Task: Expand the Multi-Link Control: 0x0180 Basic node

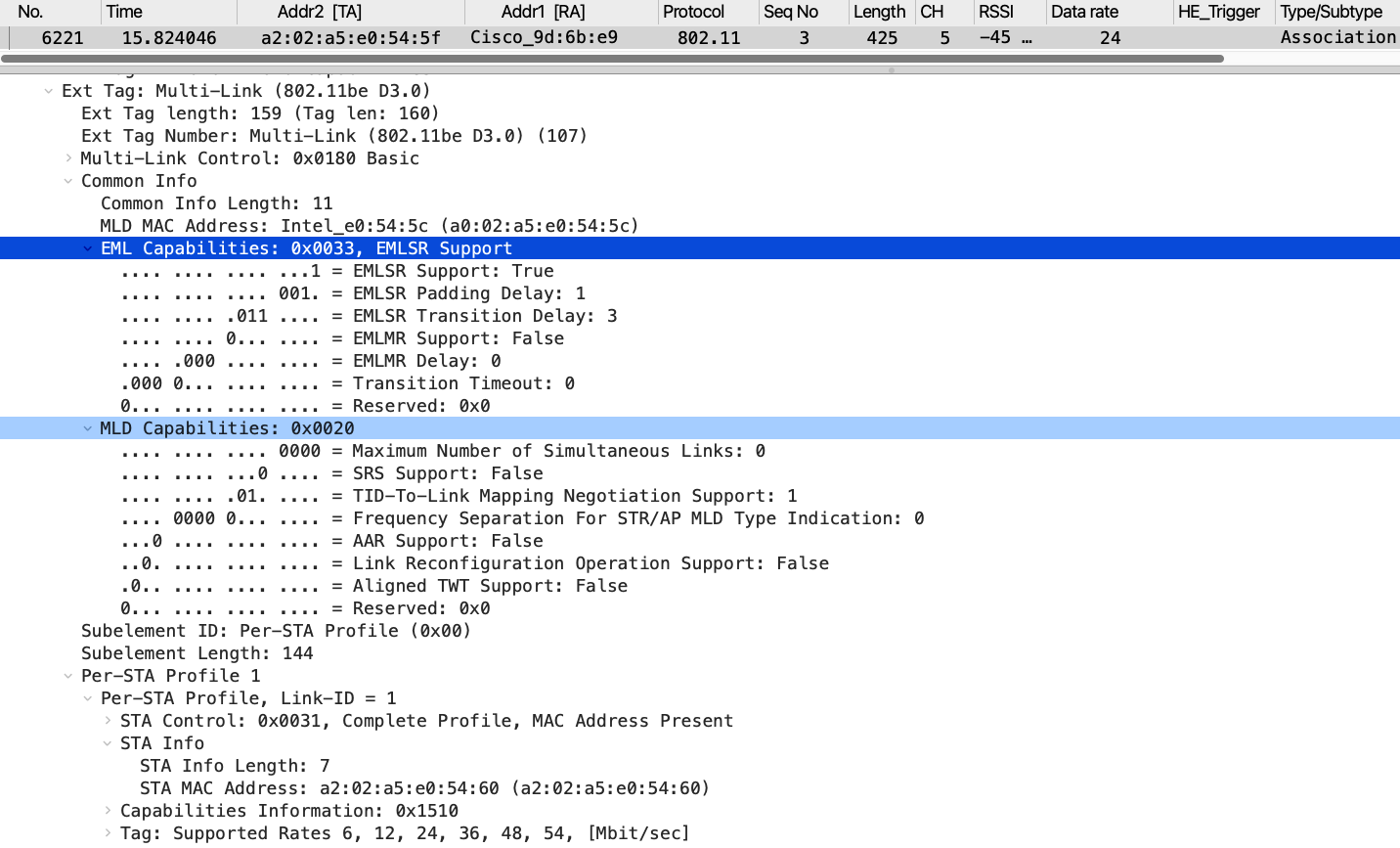Action: pyautogui.click(x=68, y=158)
